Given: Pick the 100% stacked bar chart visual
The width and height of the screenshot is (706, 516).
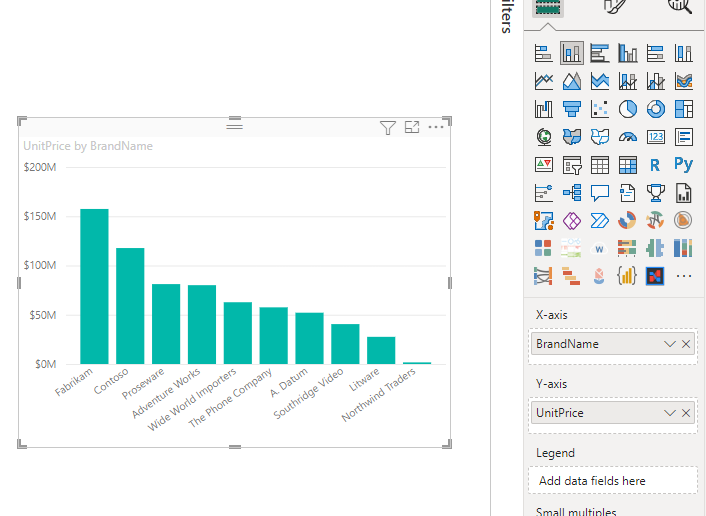Looking at the screenshot, I should pyautogui.click(x=656, y=53).
